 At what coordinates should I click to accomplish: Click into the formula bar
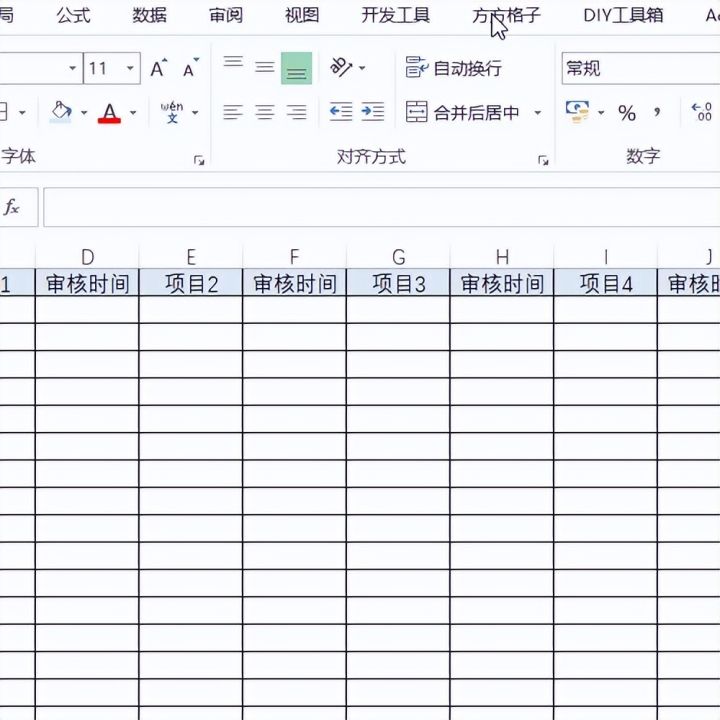pos(382,207)
